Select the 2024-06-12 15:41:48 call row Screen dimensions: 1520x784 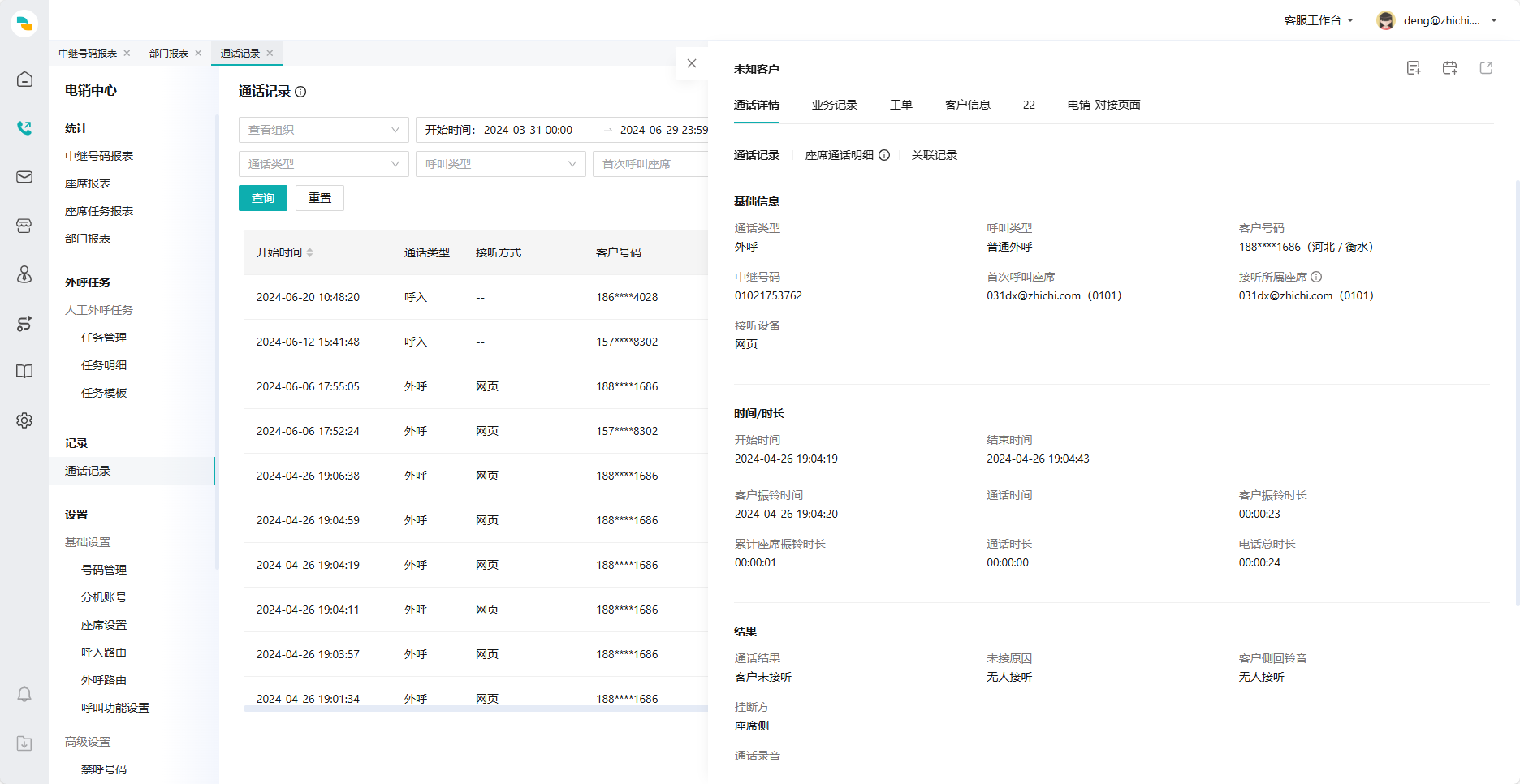[476, 342]
